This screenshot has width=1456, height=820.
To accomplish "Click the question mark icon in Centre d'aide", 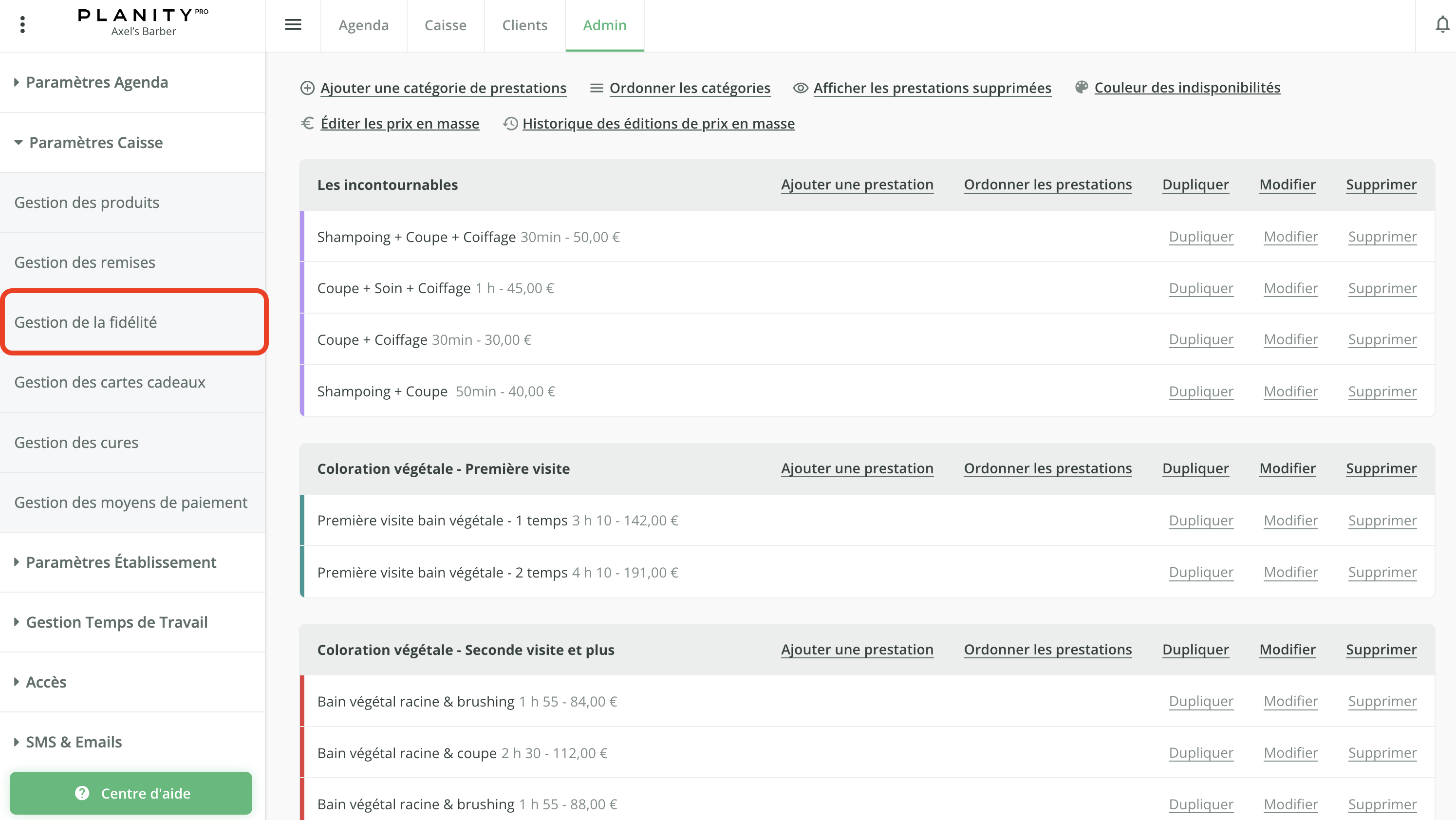I will click(x=82, y=793).
